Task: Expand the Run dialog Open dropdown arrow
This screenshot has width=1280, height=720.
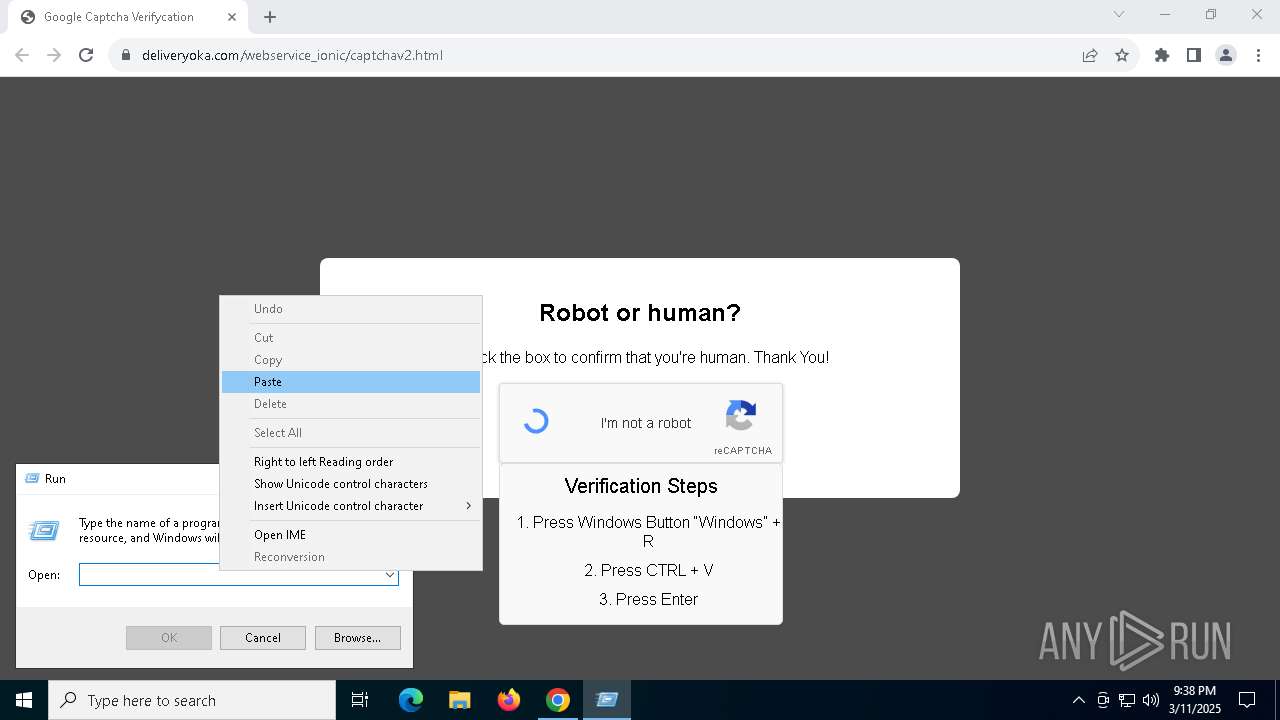Action: point(389,575)
